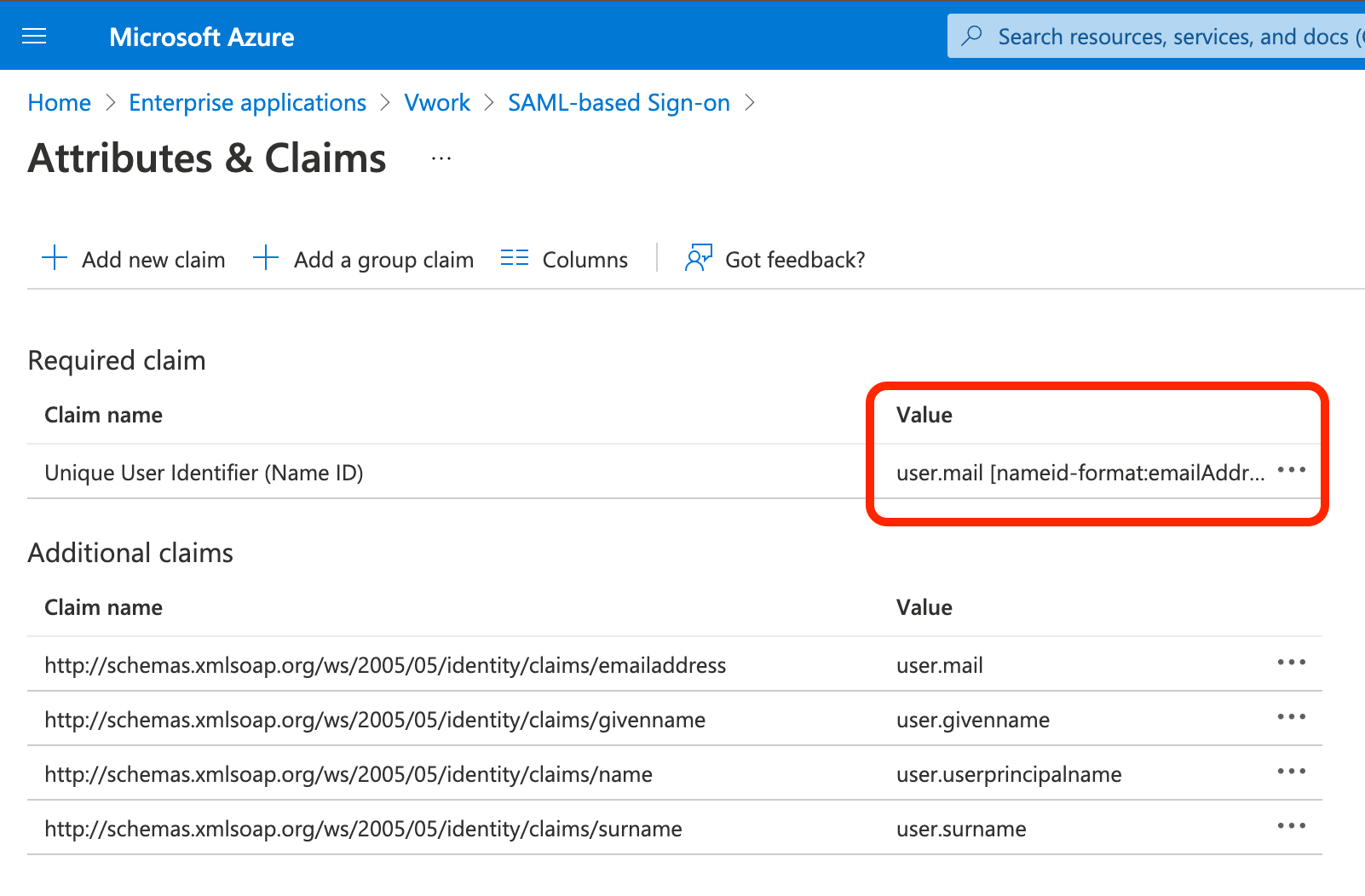Click the Microsoft Azure logo text

tap(202, 37)
